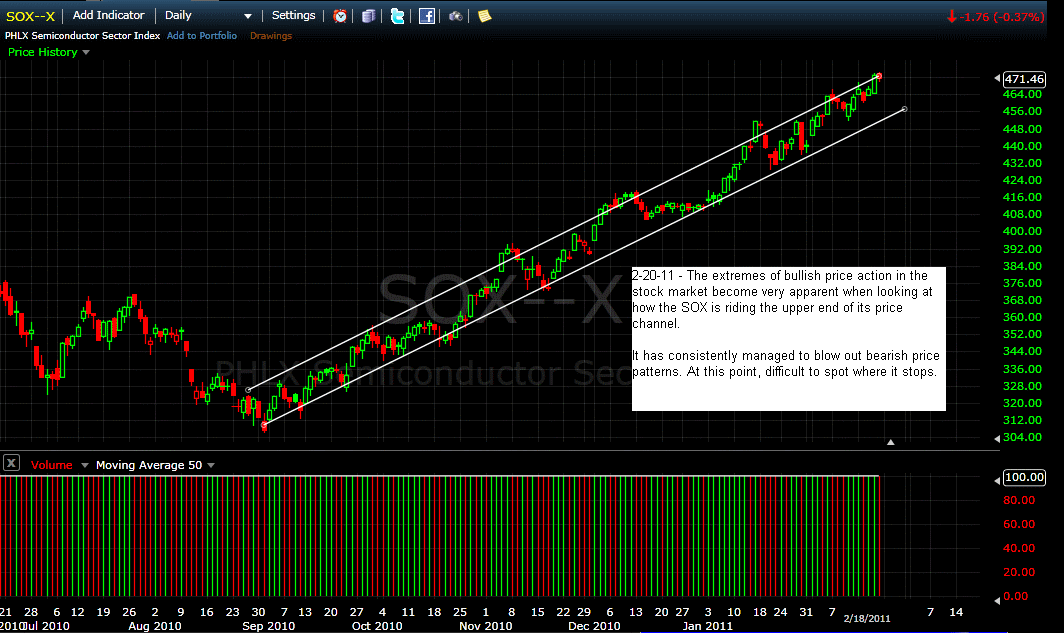Viewport: 1064px width, 633px height.
Task: Click the Nov 2010 date axis label
Action: click(x=485, y=626)
